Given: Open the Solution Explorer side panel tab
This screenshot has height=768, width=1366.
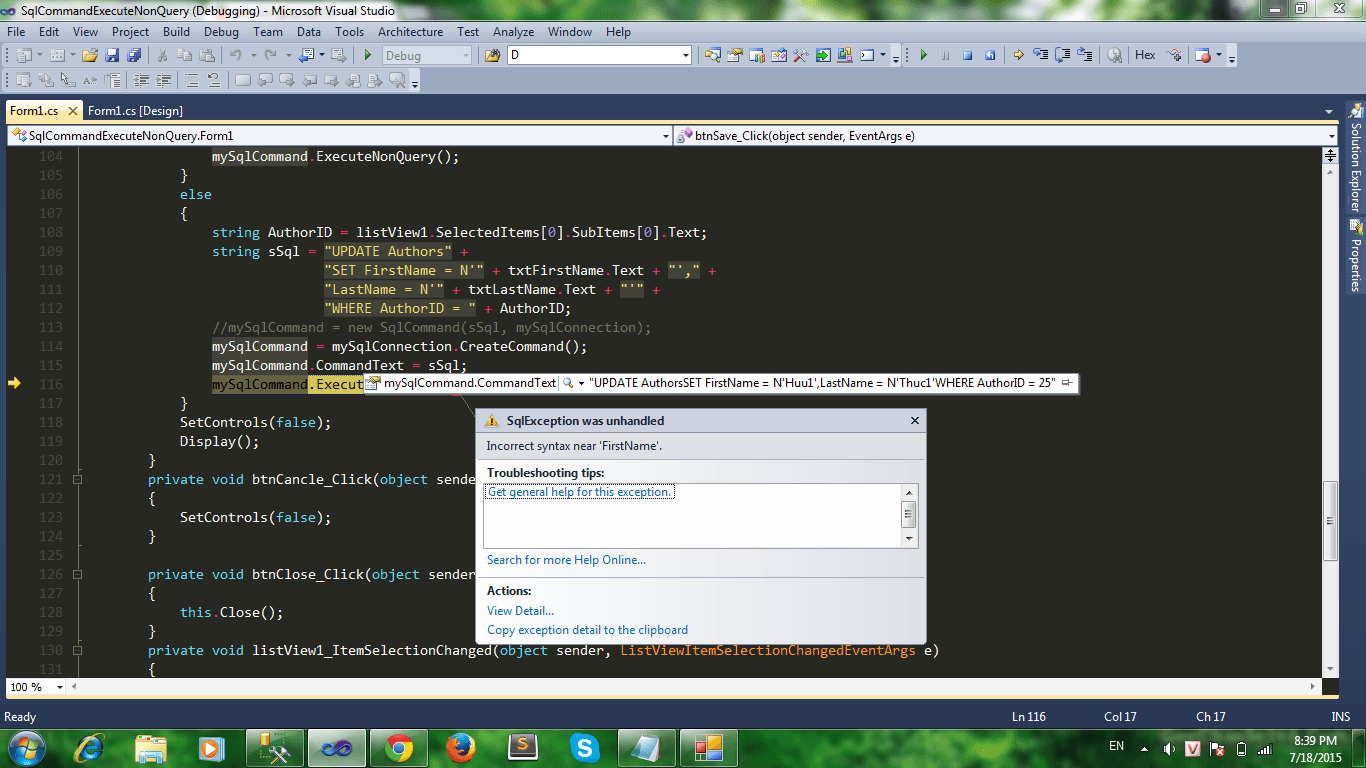Looking at the screenshot, I should click(1356, 157).
